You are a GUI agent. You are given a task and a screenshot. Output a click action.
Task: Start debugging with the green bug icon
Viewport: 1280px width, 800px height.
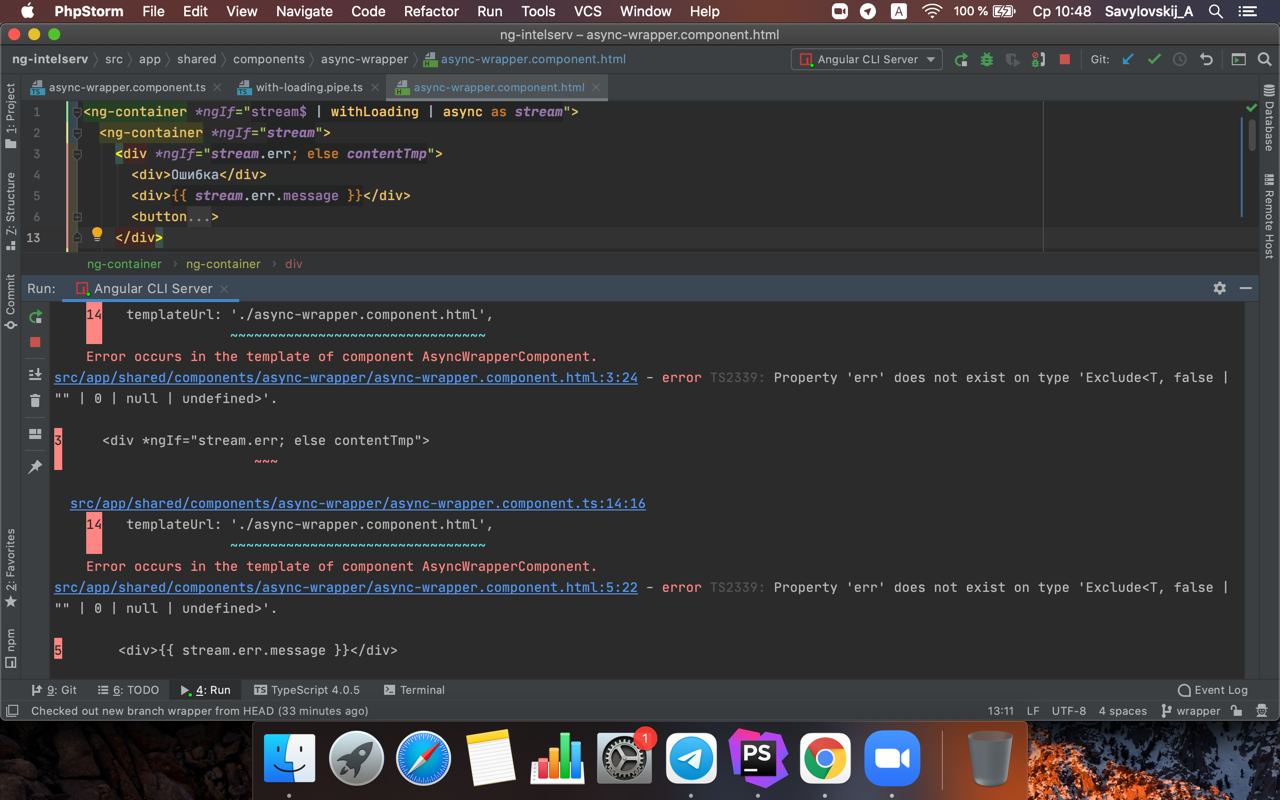tap(987, 59)
